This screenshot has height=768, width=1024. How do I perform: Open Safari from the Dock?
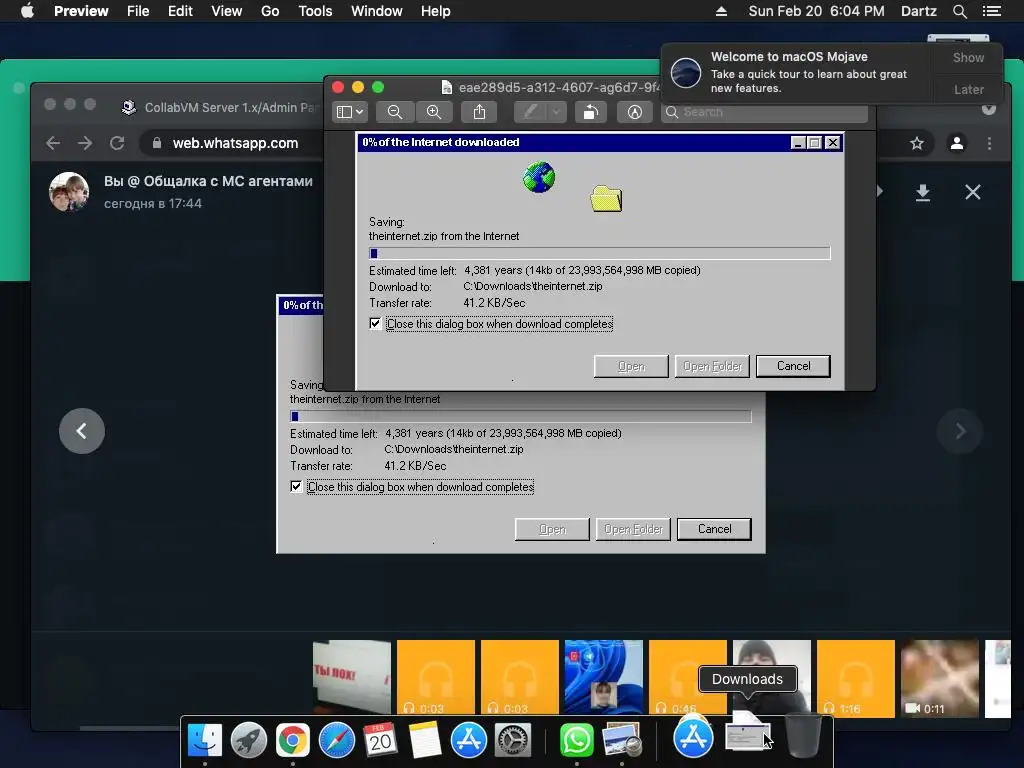[336, 740]
